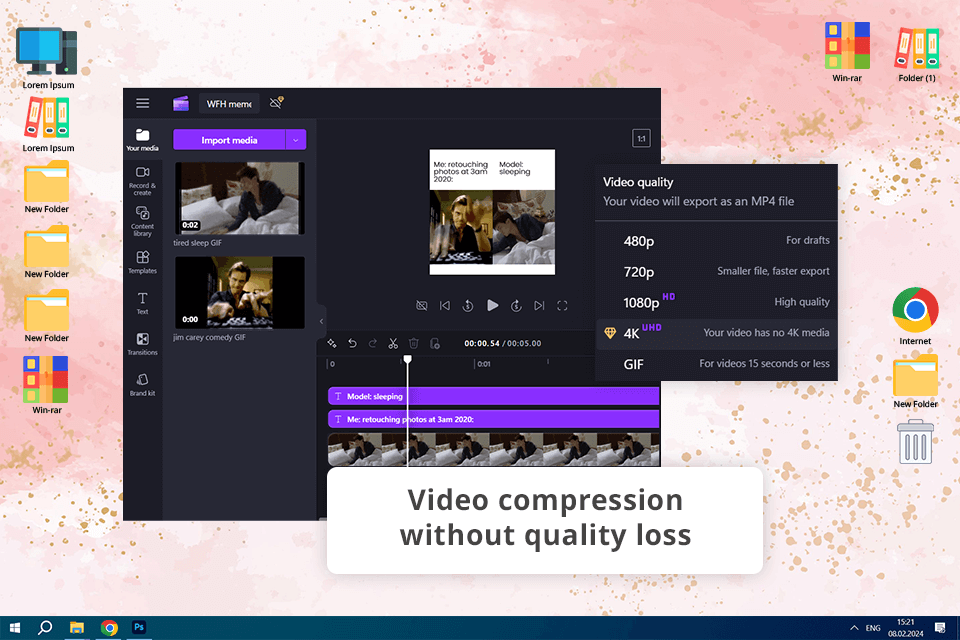960x640 pixels.
Task: Forward five seconds in preview
Action: pyautogui.click(x=516, y=306)
